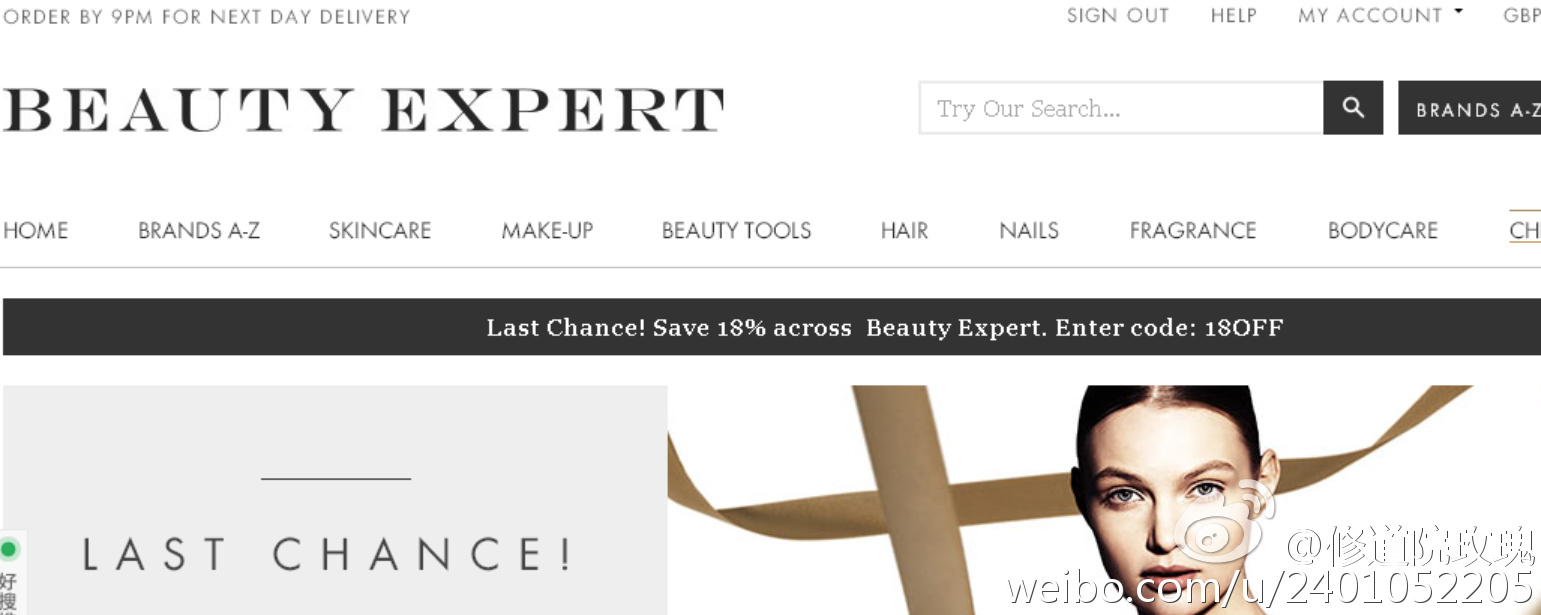Click the Brands A-Z dark button
Image resolution: width=1541 pixels, height=615 pixels.
[1469, 108]
